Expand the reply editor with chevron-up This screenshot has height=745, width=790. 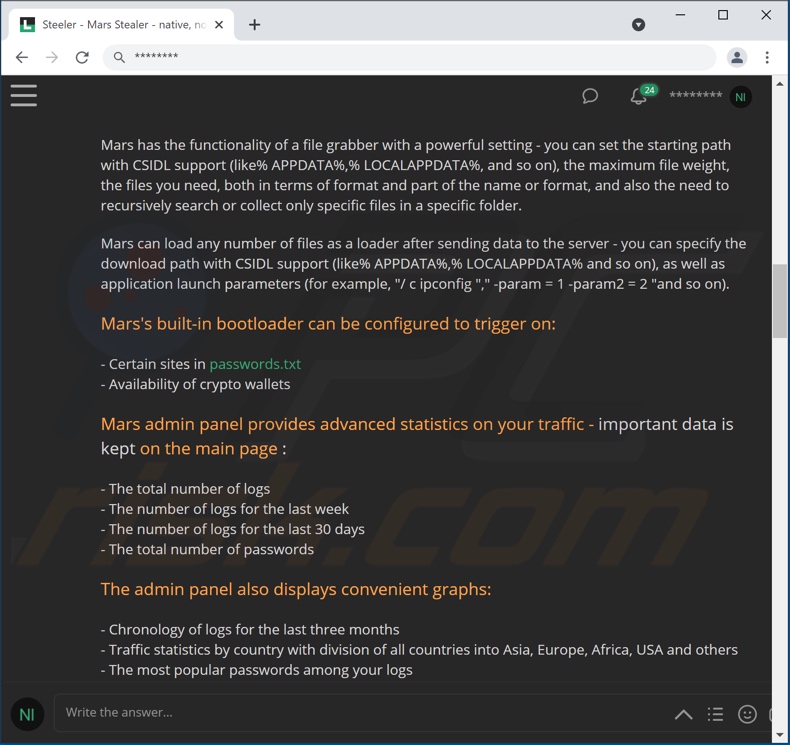[684, 714]
